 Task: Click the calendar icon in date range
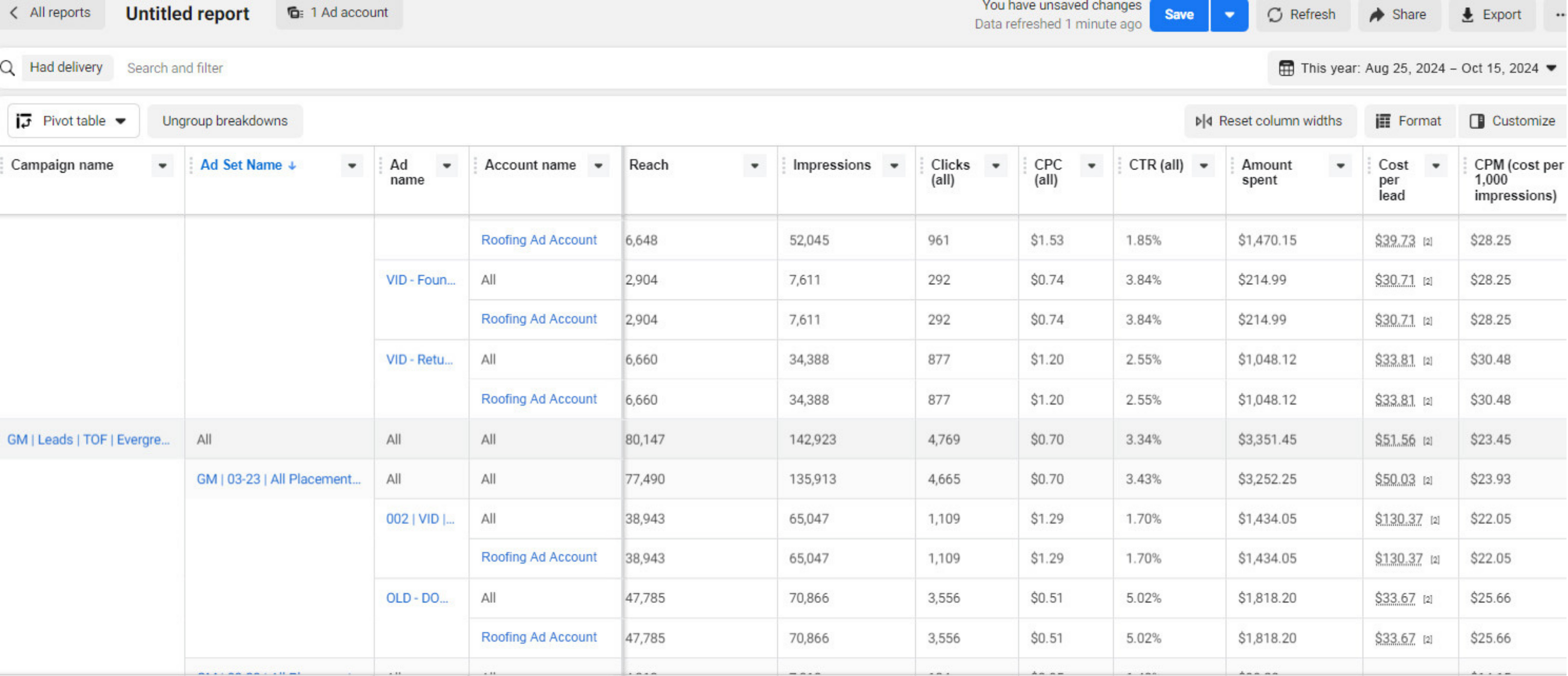coord(1285,68)
